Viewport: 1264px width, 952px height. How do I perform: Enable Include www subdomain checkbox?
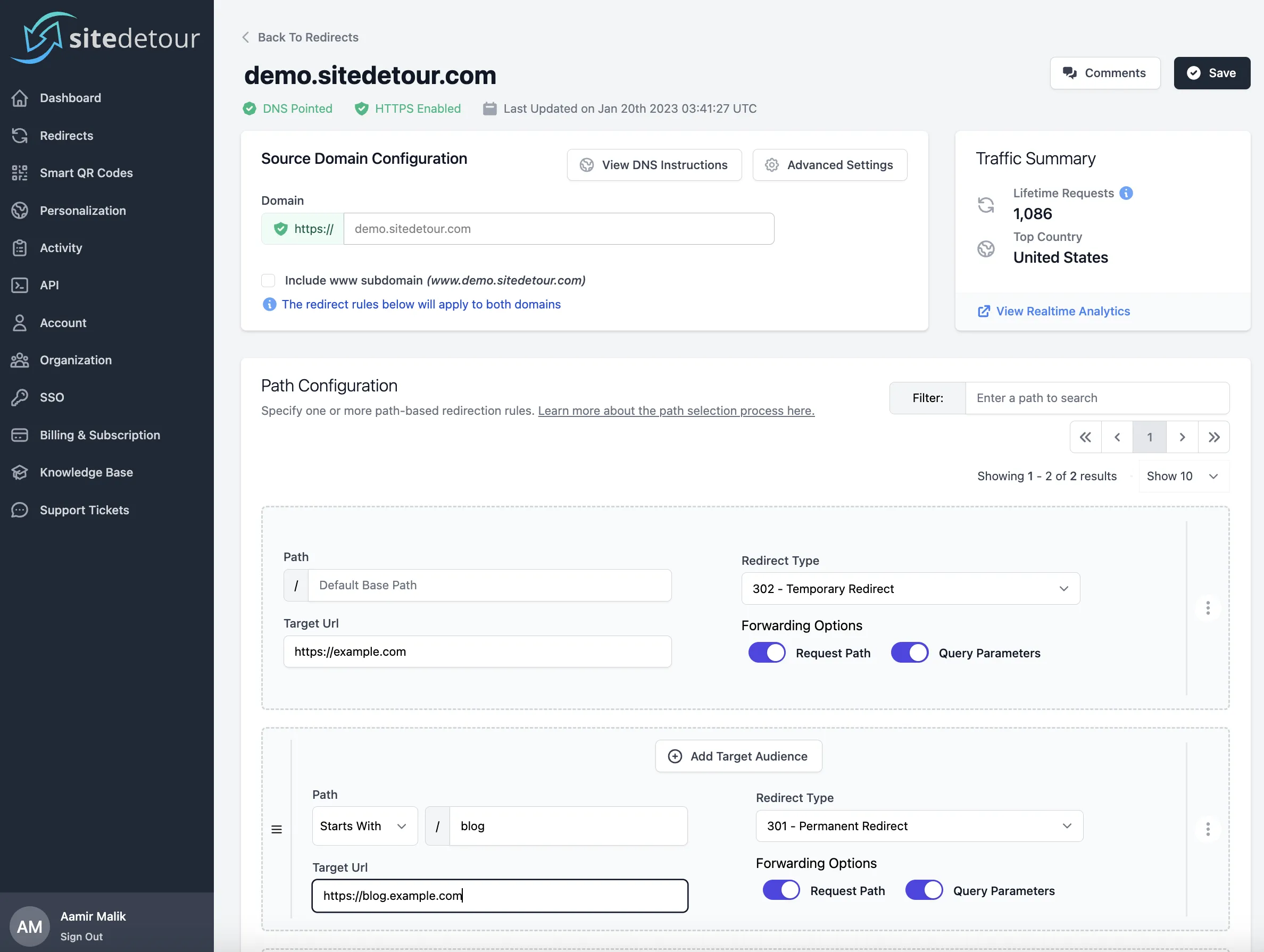(x=268, y=280)
